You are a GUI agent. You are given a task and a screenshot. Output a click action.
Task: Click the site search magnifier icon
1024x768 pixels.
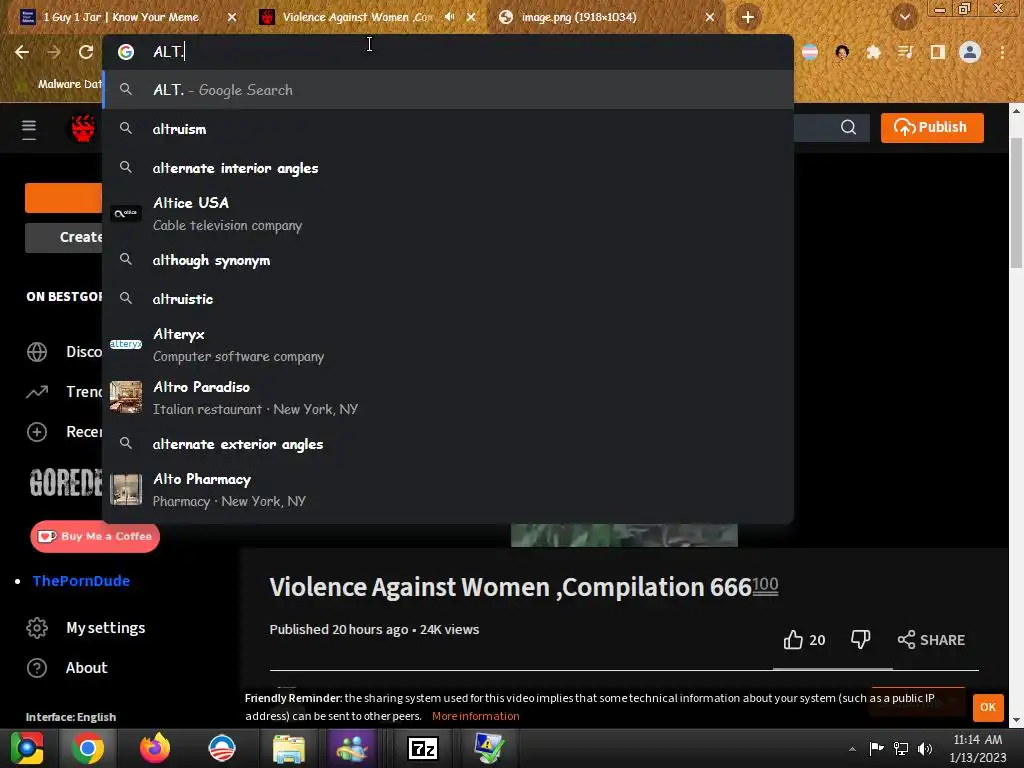coord(848,127)
